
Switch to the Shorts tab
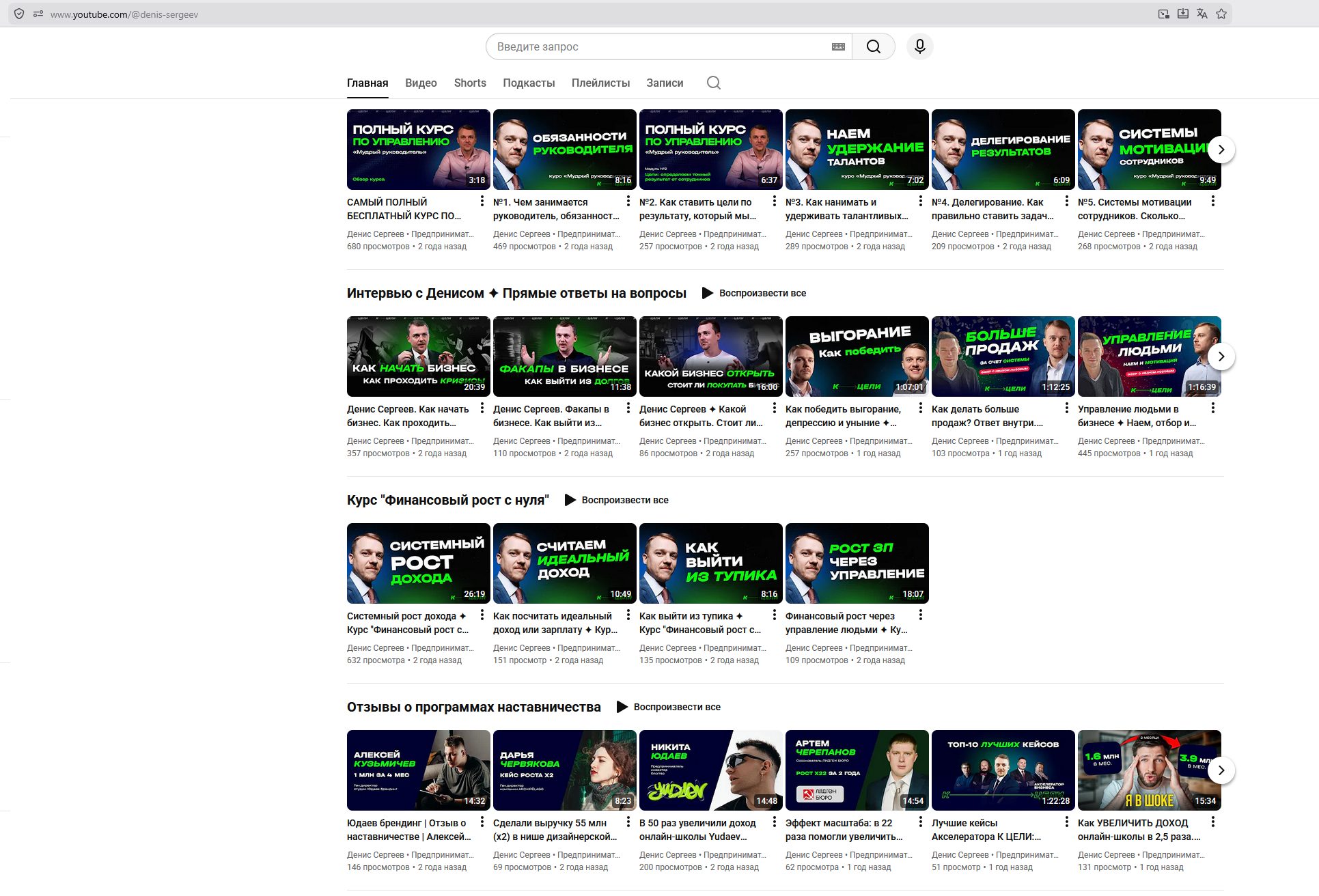coord(470,83)
